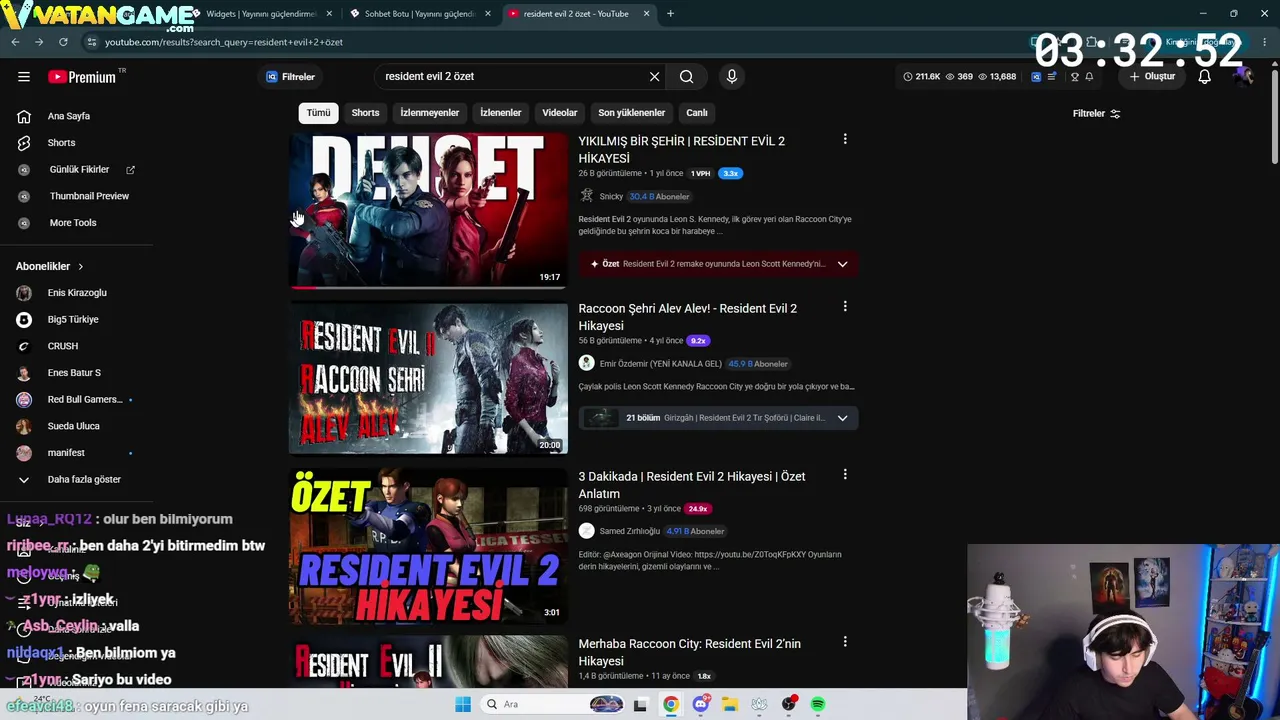Open the Samed Zırhlıoğlu channel link
Image resolution: width=1280 pixels, height=720 pixels.
pyautogui.click(x=630, y=531)
